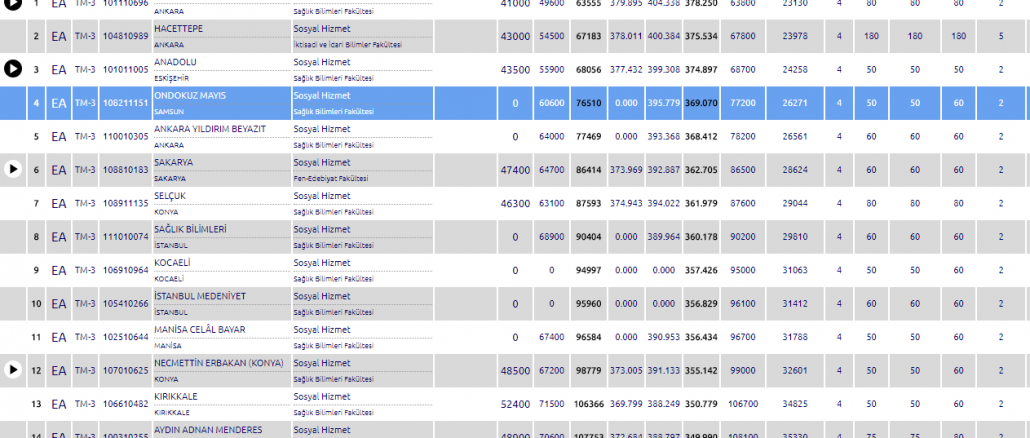This screenshot has height=438, width=1030.
Task: Click score 369.070 in ONDOKUZ MAYIS row
Action: (x=702, y=103)
